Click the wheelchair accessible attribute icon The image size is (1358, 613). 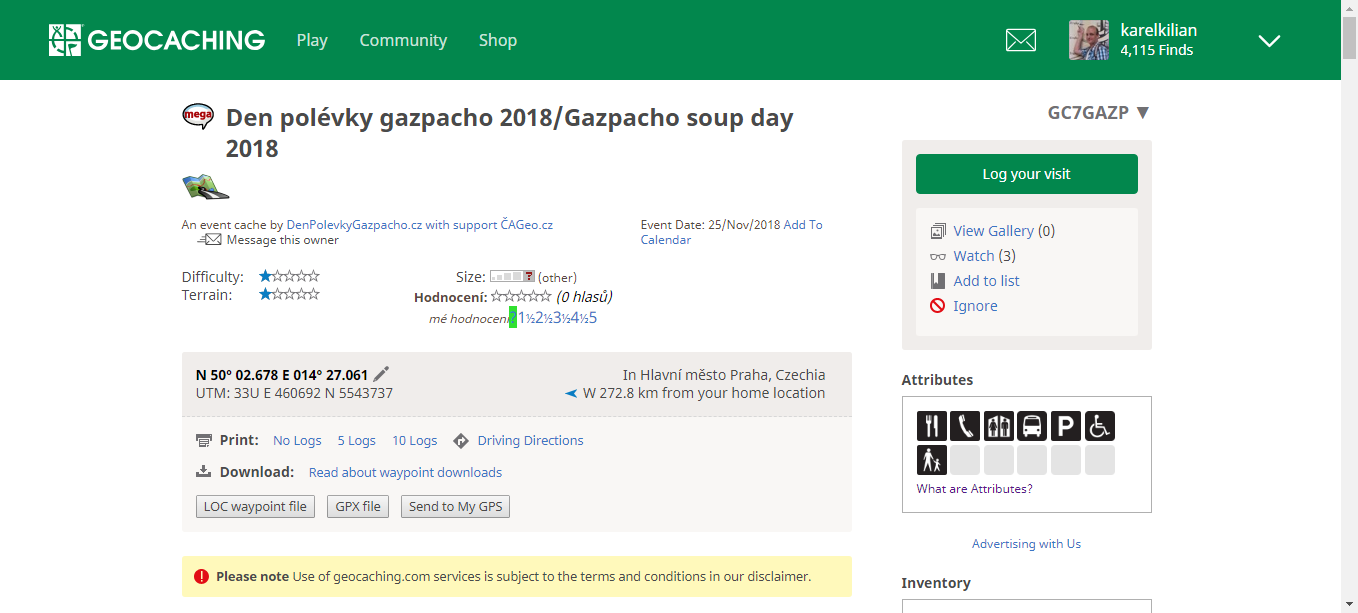pyautogui.click(x=1100, y=426)
